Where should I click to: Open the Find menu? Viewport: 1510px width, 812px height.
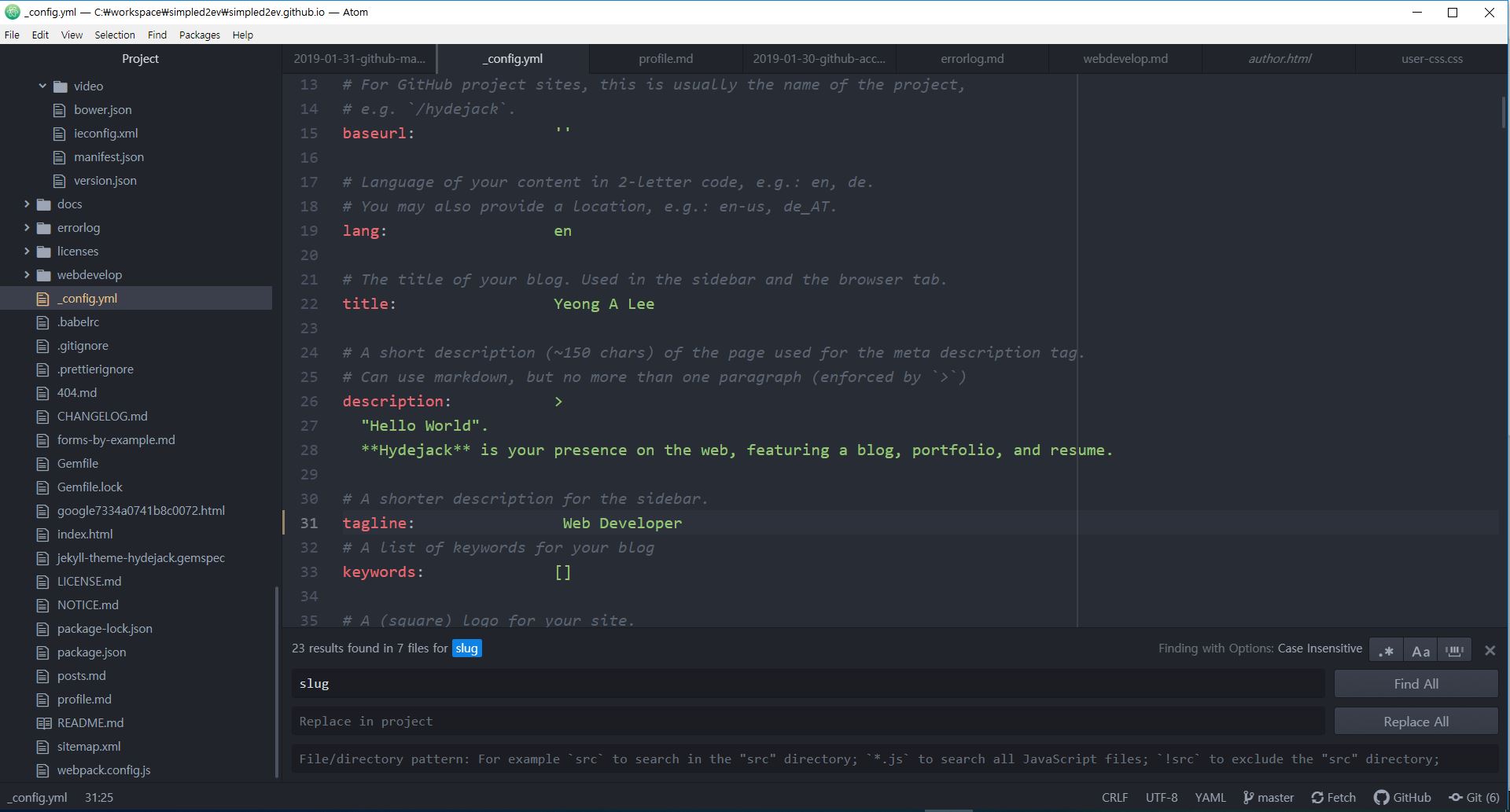click(x=157, y=35)
